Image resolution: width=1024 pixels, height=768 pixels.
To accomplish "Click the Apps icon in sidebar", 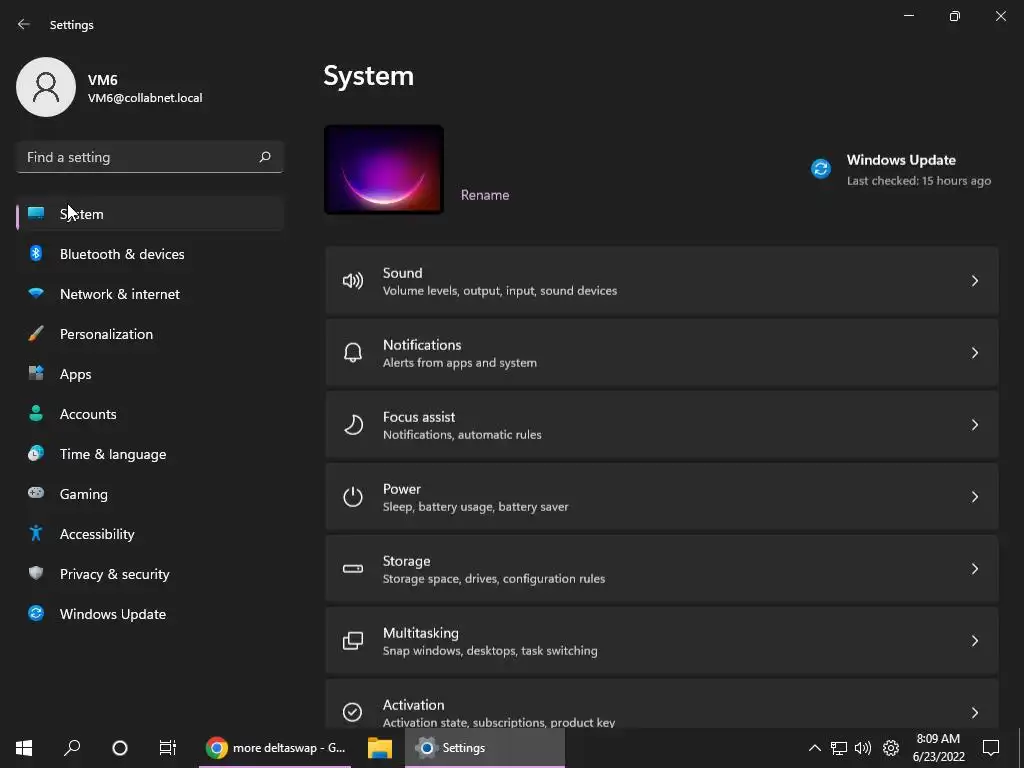I will (36, 374).
